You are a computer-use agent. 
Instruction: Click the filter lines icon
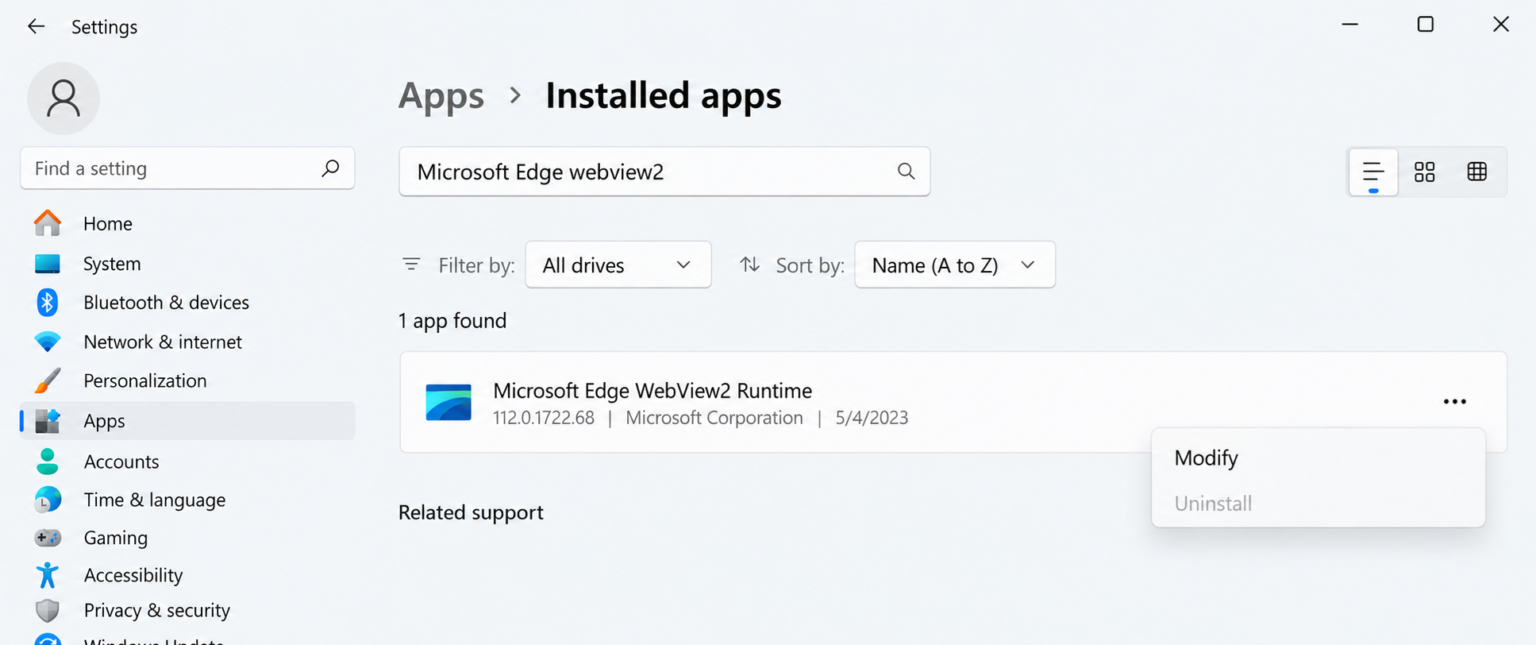(x=411, y=264)
